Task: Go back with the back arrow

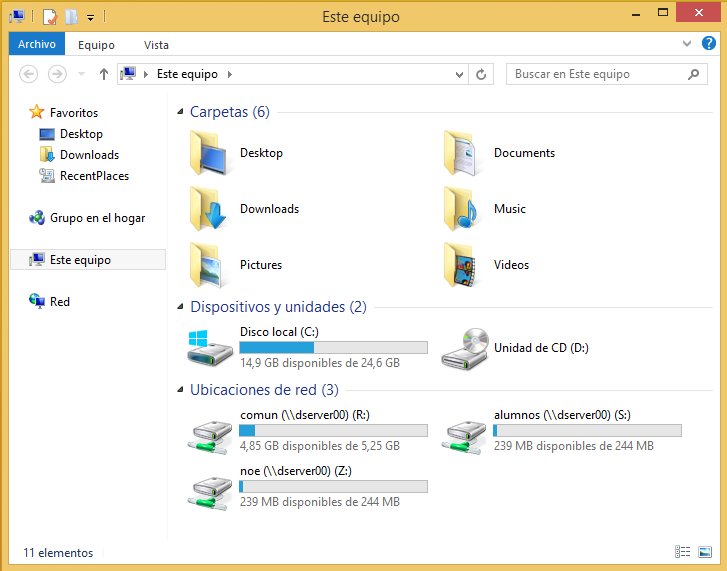Action: click(28, 74)
